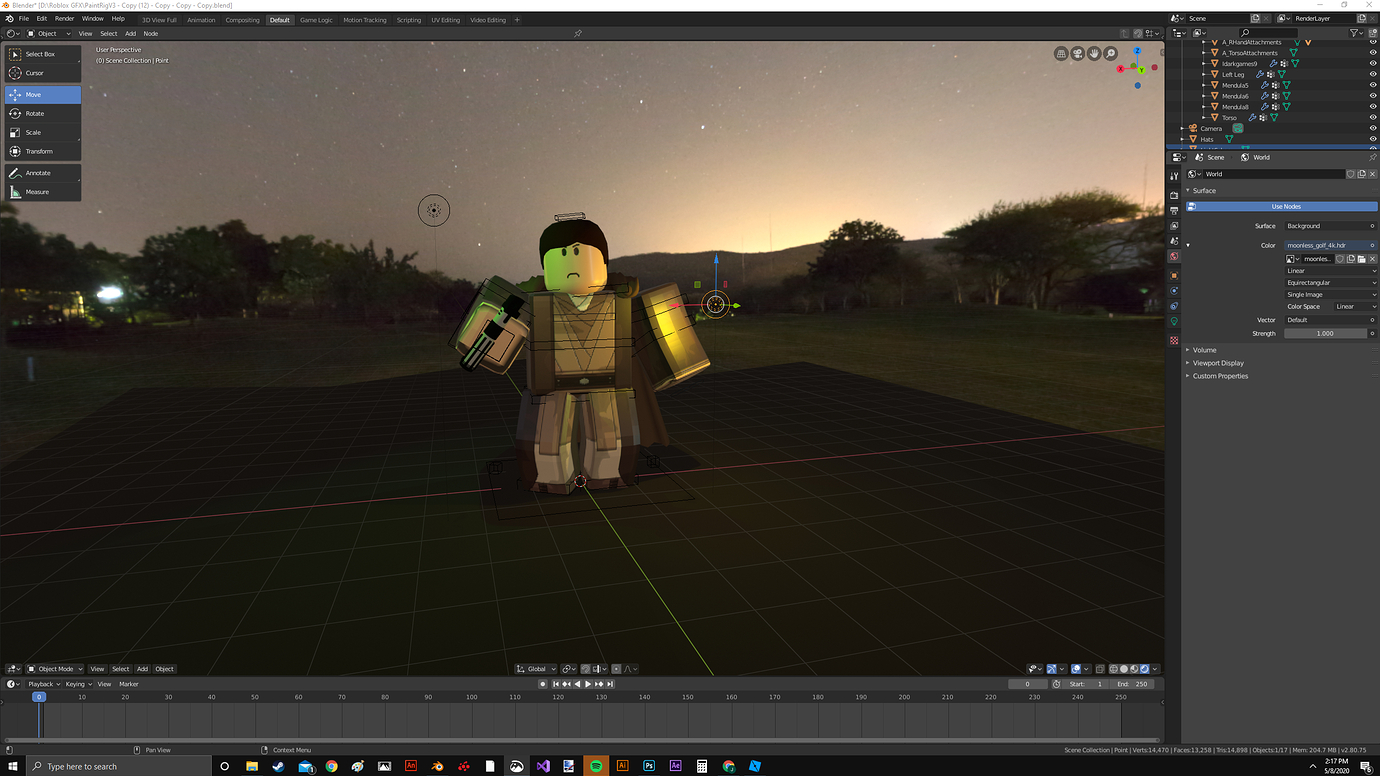Screen dimensions: 1380x776
Task: Switch to the UV Editing workspace tab
Action: point(444,19)
